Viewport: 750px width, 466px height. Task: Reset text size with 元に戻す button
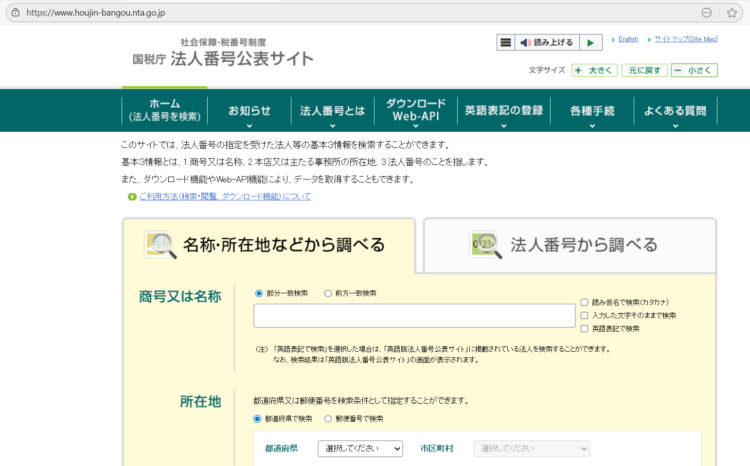click(x=644, y=70)
